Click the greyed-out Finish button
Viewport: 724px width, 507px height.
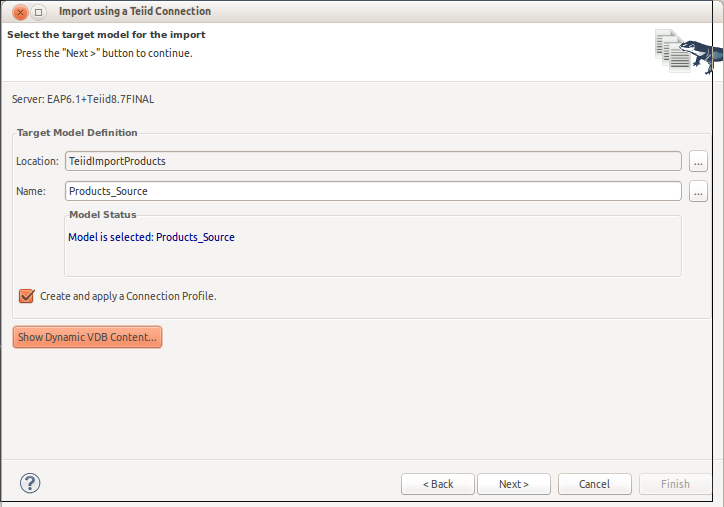[x=675, y=484]
